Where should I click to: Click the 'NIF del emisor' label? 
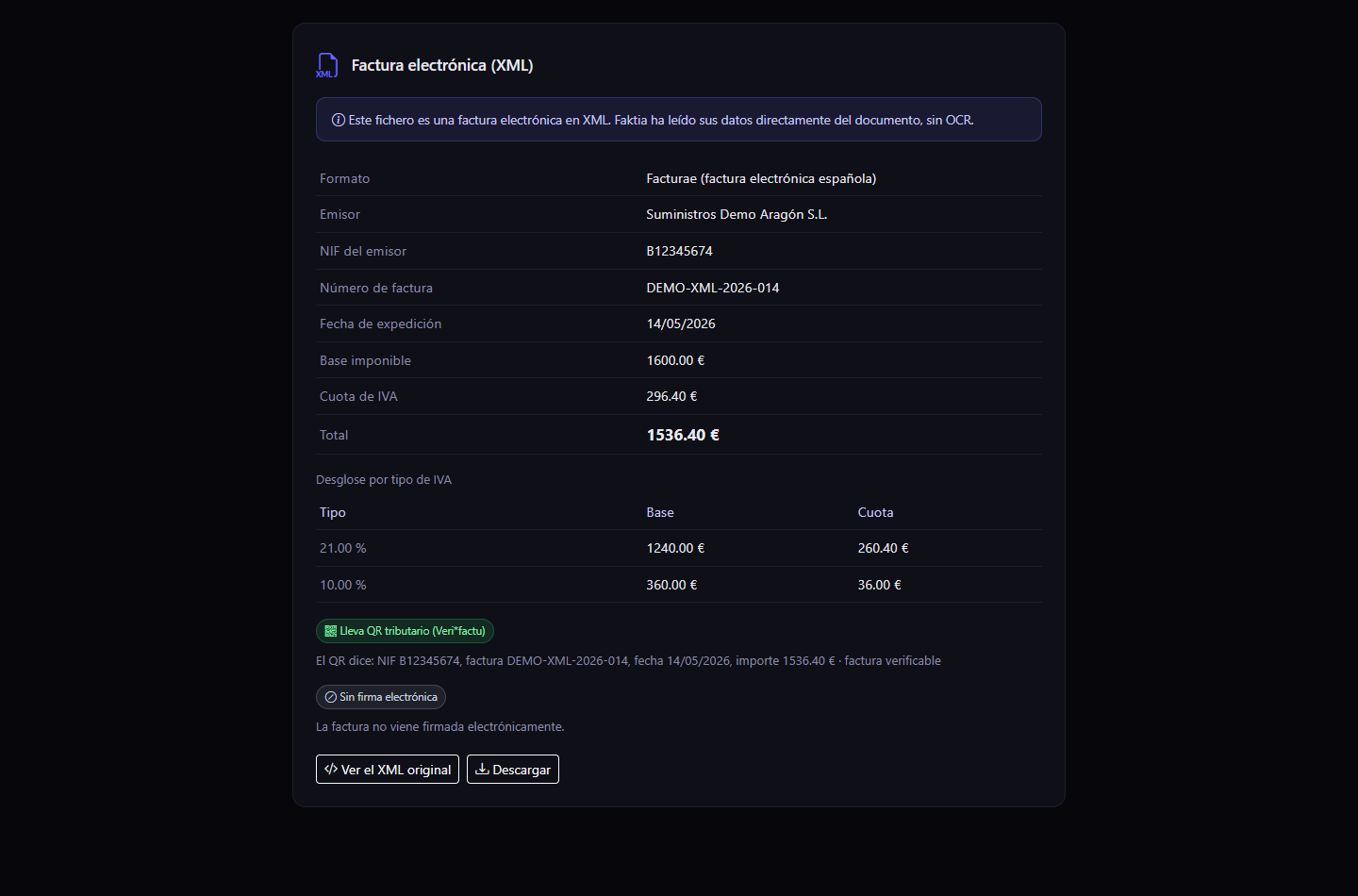point(363,251)
